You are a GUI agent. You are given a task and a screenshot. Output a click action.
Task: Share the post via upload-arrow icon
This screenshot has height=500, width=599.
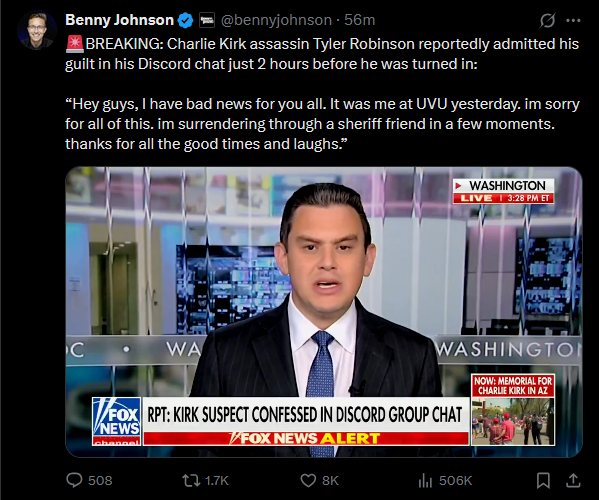click(x=573, y=481)
